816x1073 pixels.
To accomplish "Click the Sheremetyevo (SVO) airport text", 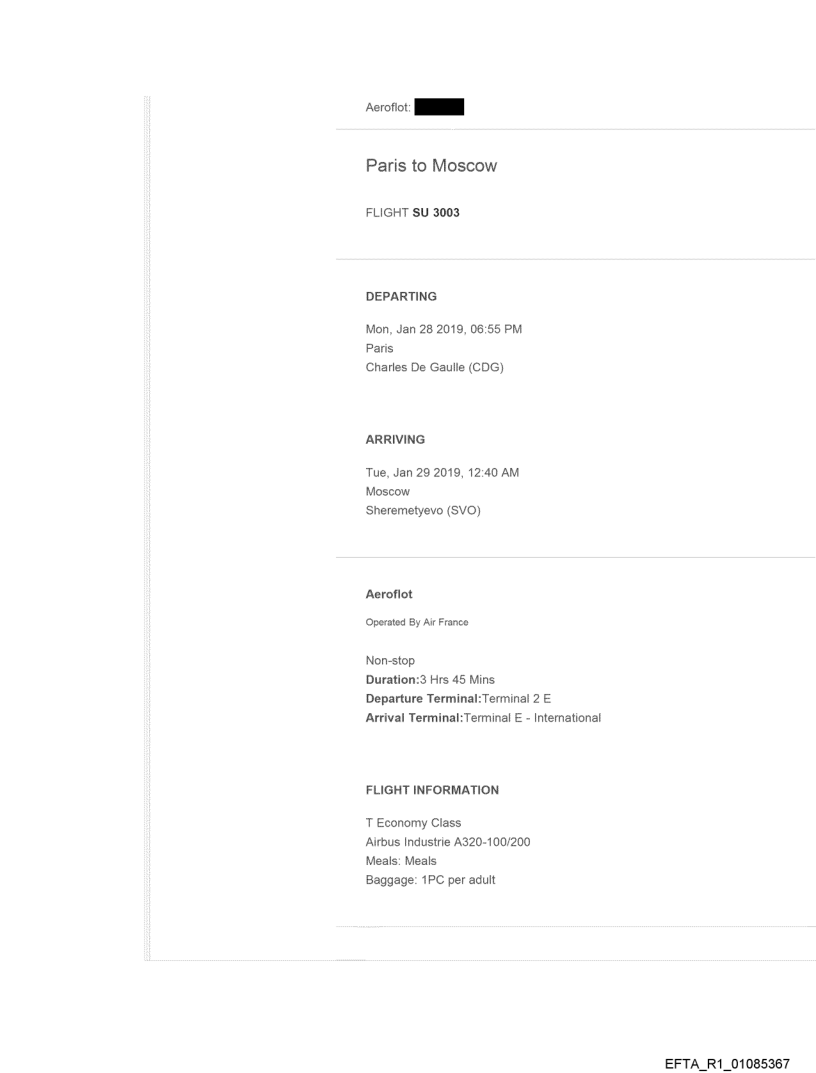I will (x=424, y=508).
